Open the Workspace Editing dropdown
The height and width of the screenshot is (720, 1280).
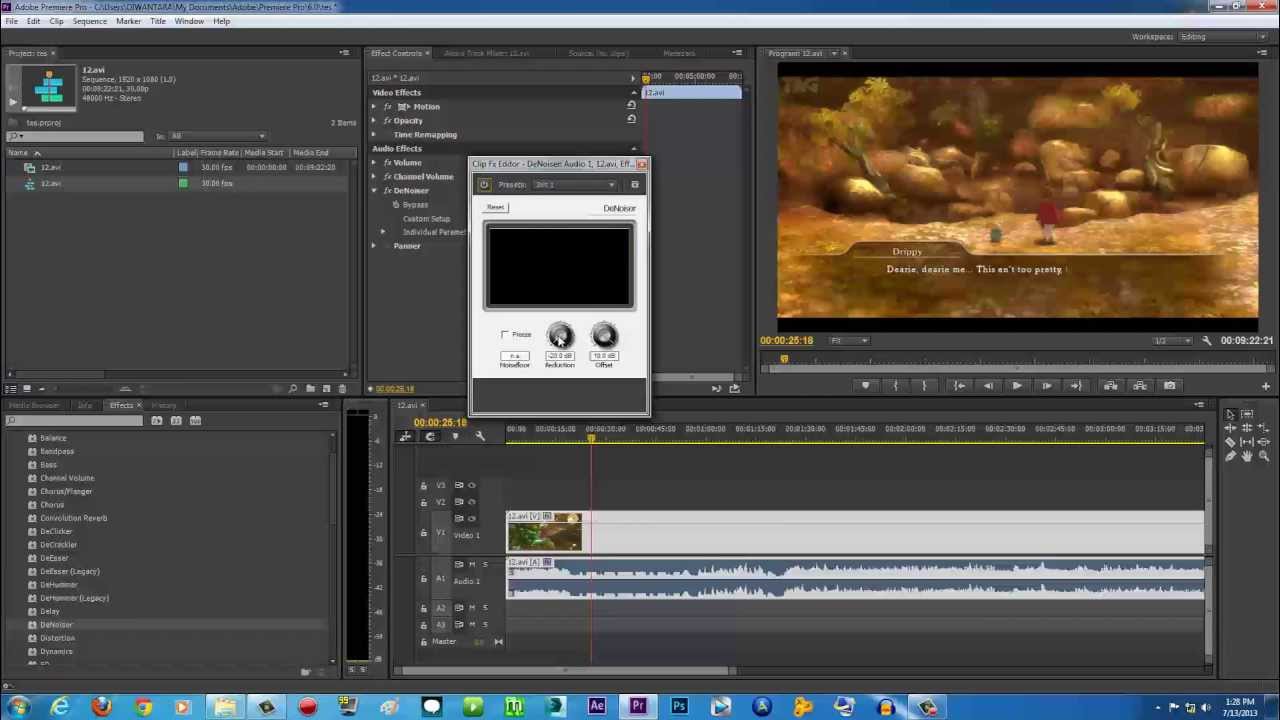[1224, 37]
